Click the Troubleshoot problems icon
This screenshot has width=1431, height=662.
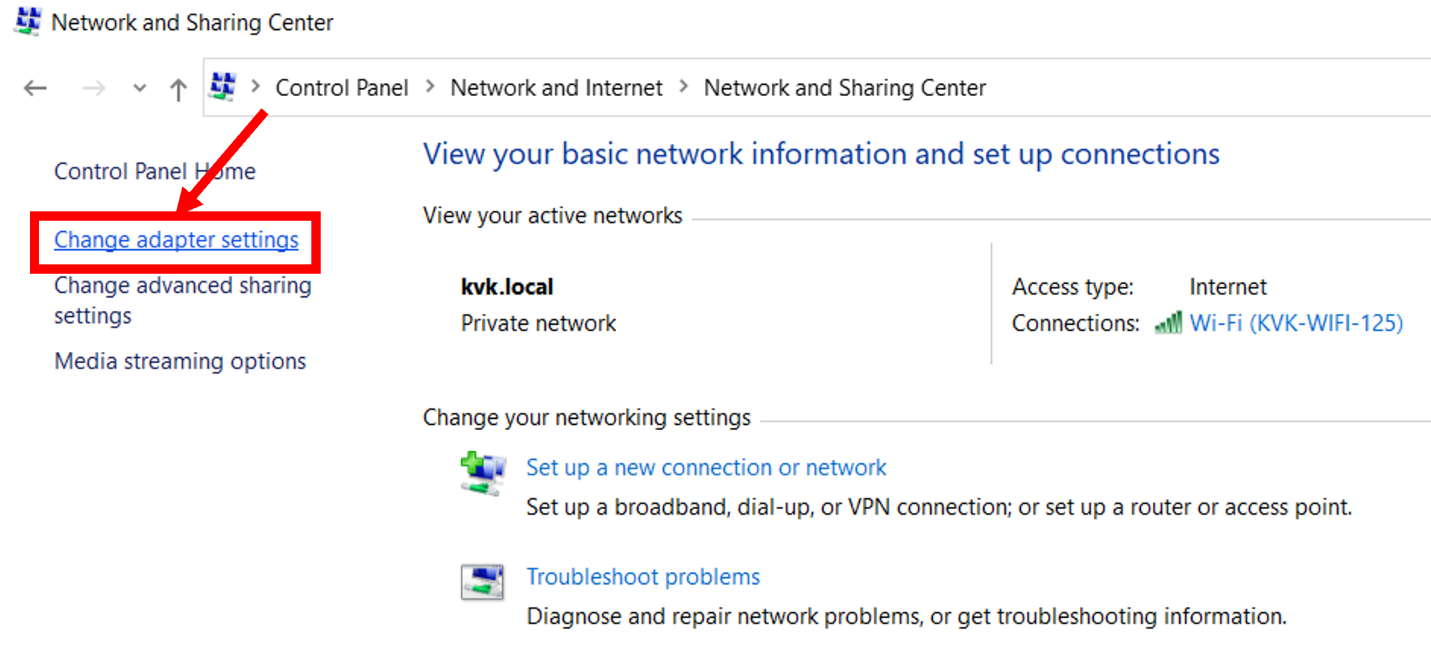483,582
